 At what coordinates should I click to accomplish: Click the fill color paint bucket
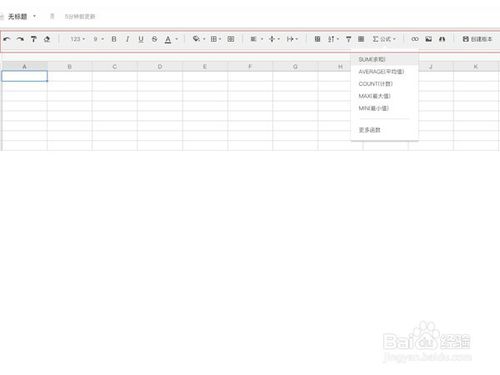tap(196, 39)
